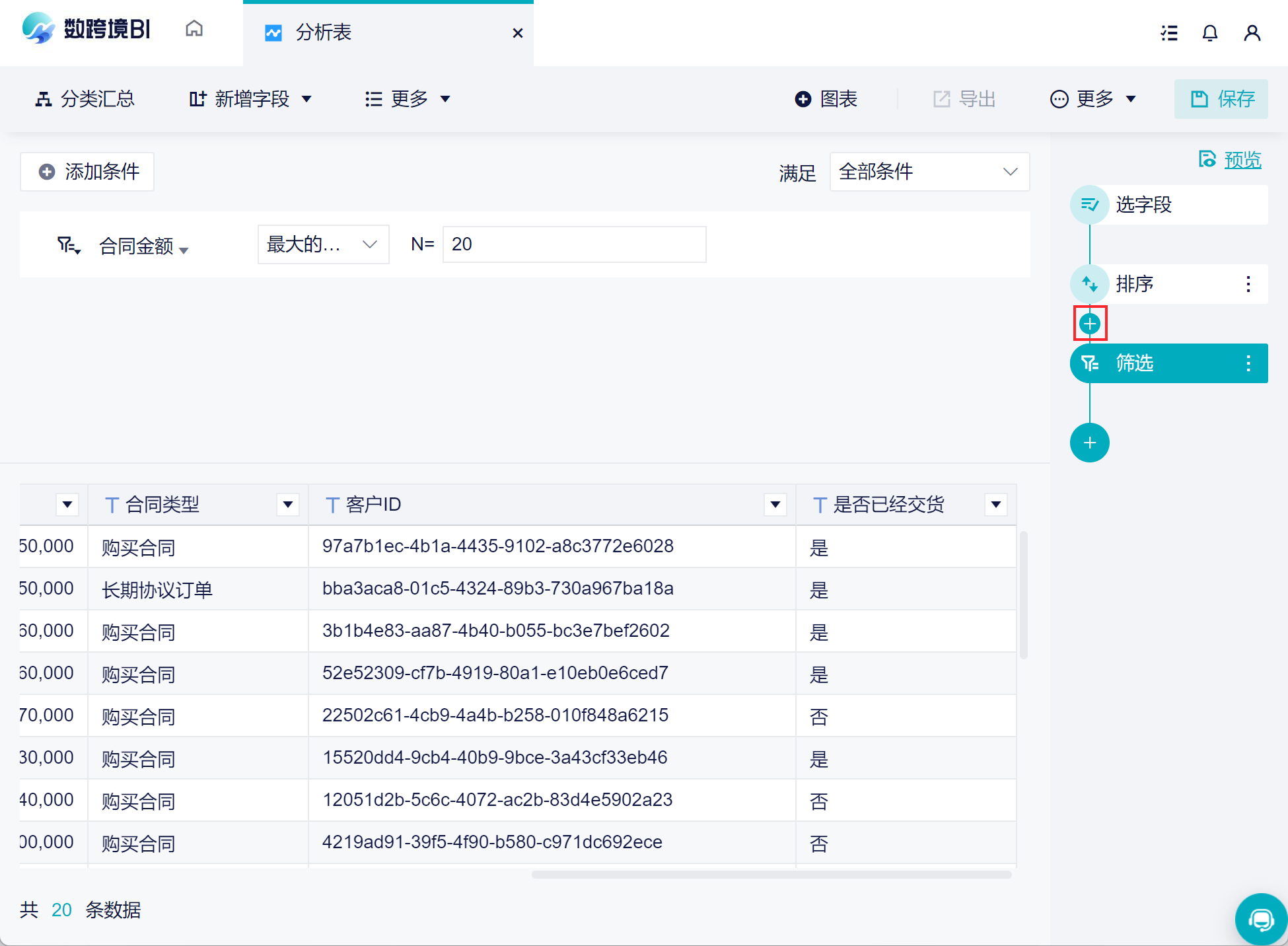Click the task list icon in header
This screenshot has height=946, width=1288.
tap(1169, 33)
